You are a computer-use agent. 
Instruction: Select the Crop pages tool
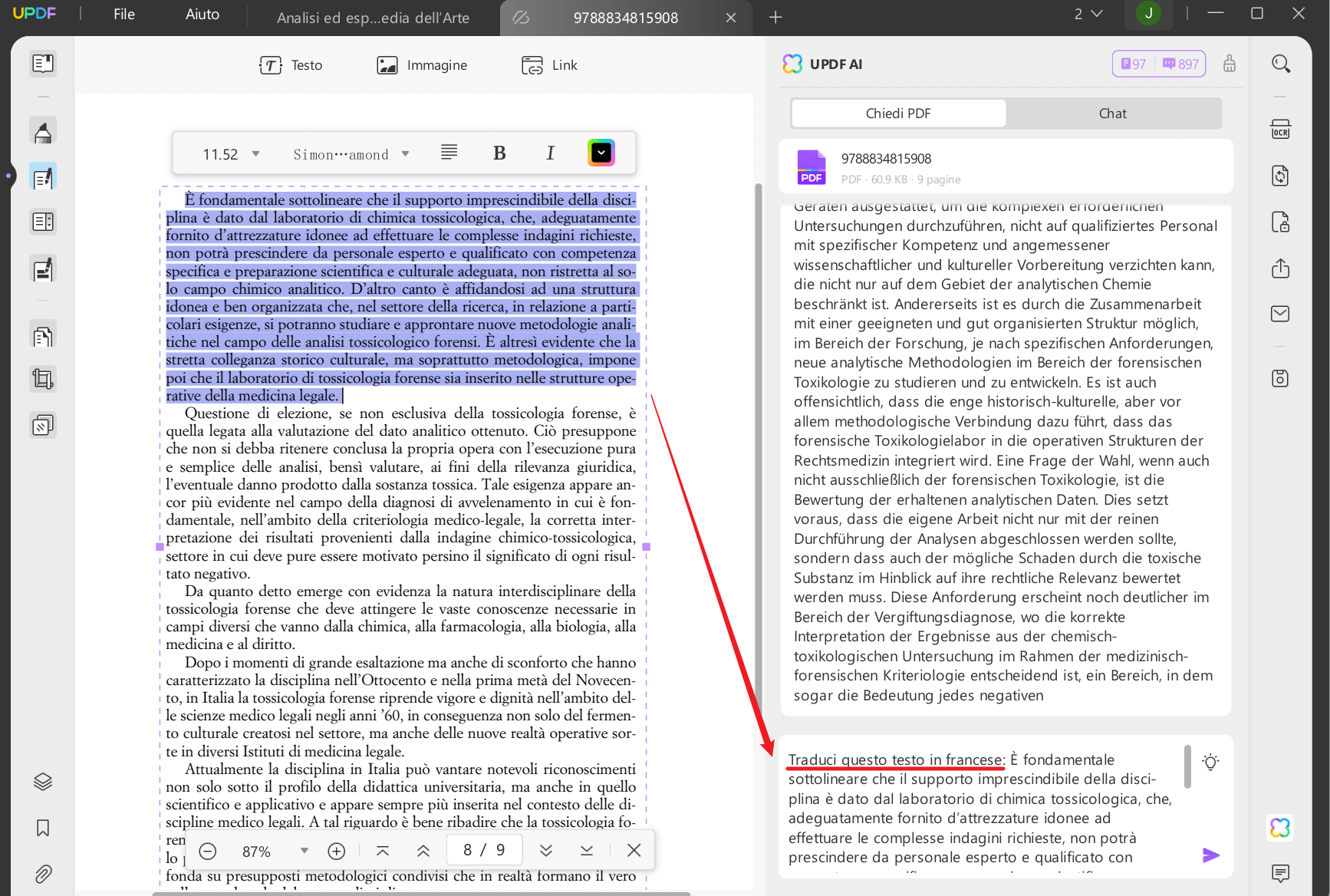(43, 379)
